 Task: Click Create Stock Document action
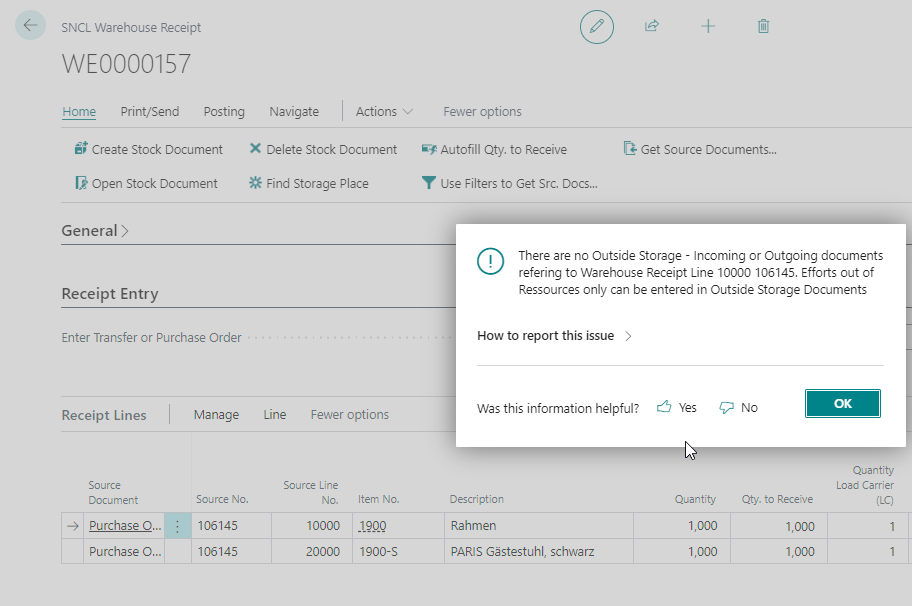(149, 149)
